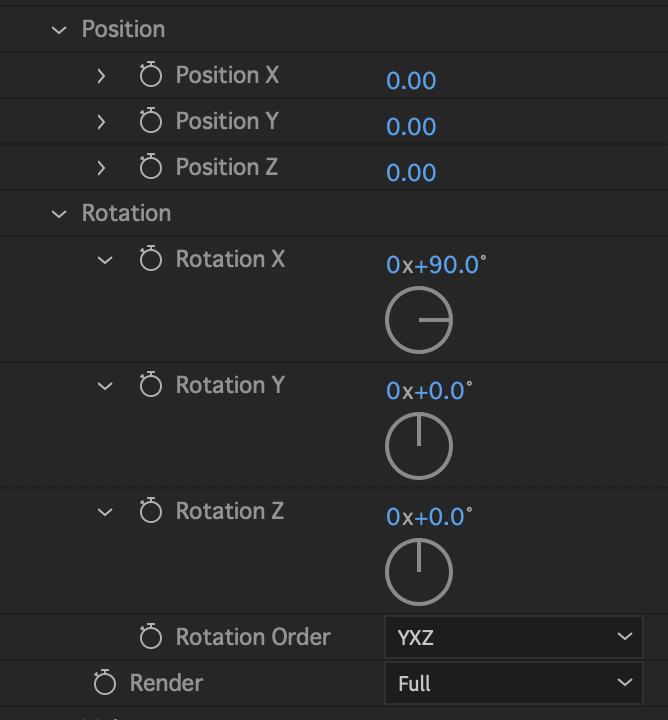The width and height of the screenshot is (668, 720).
Task: Collapse the Rotation group
Action: (x=59, y=214)
